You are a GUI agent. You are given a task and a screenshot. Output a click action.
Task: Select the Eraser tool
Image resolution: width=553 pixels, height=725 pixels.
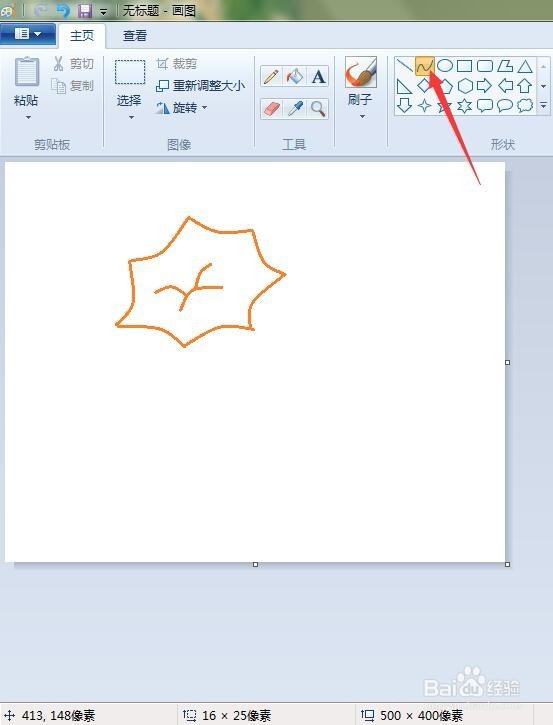[271, 109]
